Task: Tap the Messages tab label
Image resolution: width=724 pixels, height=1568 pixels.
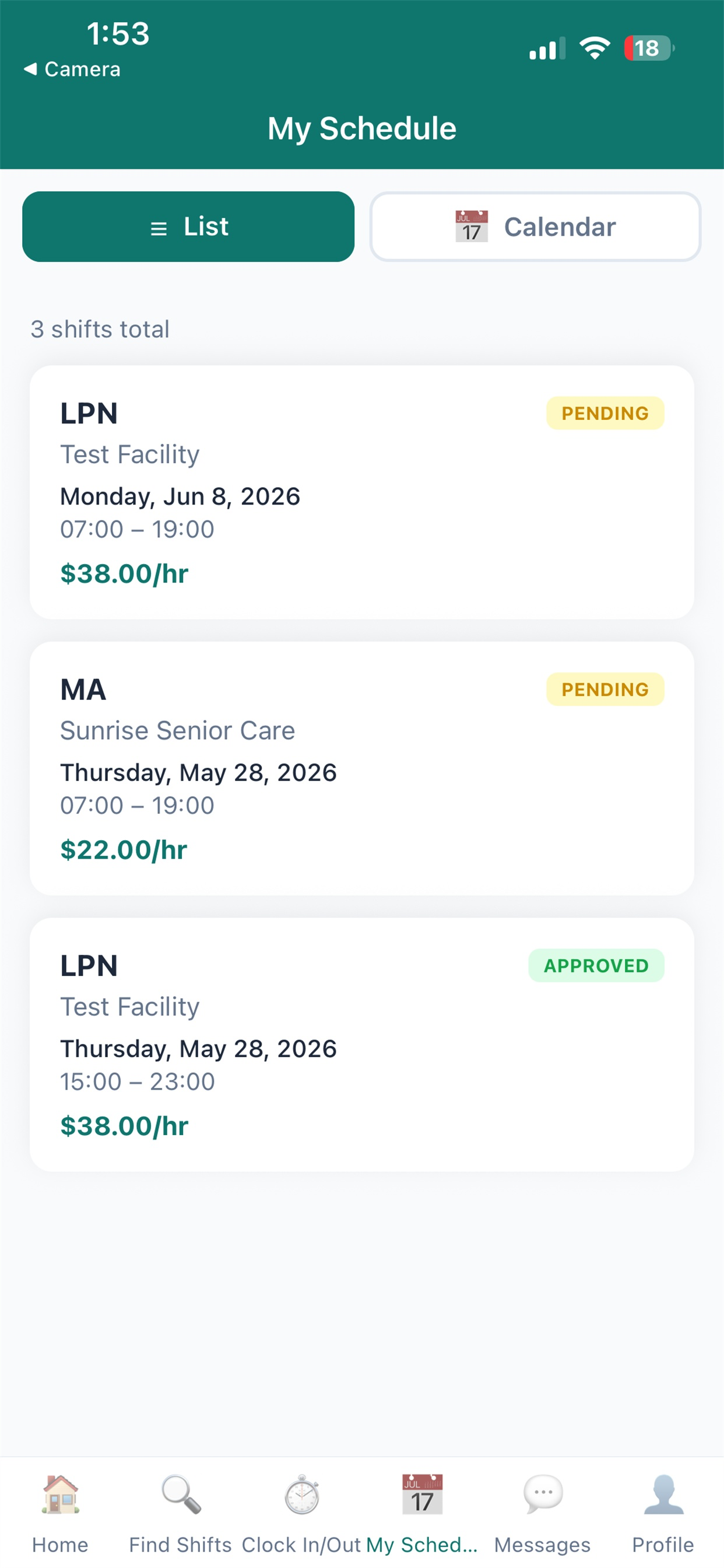Action: tap(543, 1544)
